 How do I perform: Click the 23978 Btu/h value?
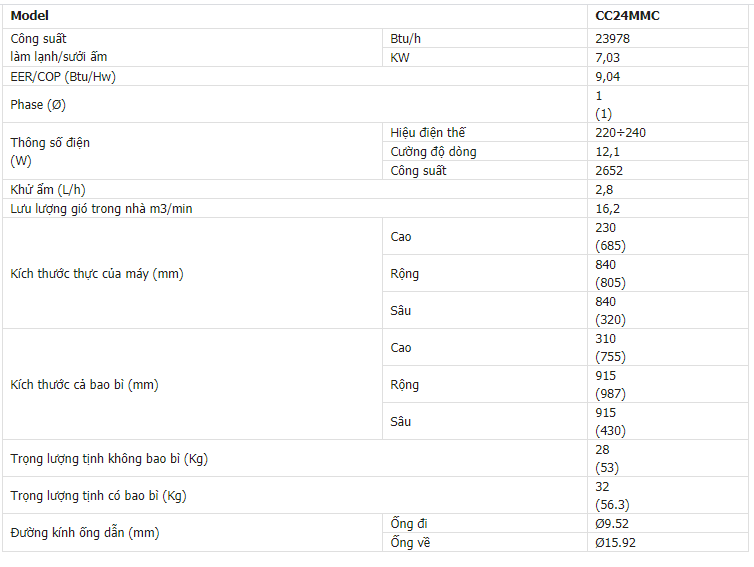(612, 39)
